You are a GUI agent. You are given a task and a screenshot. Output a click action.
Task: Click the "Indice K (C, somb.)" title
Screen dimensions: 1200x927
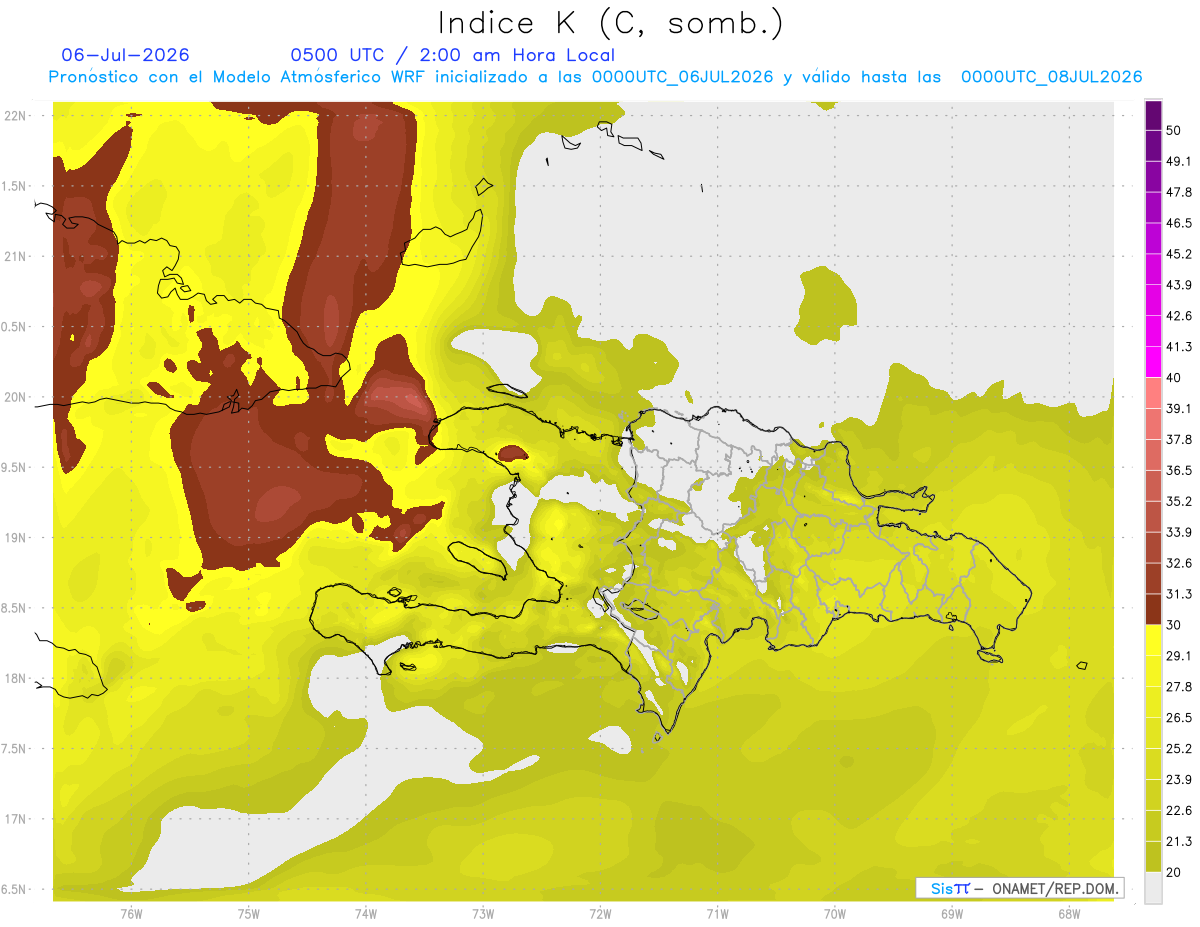[x=611, y=24]
